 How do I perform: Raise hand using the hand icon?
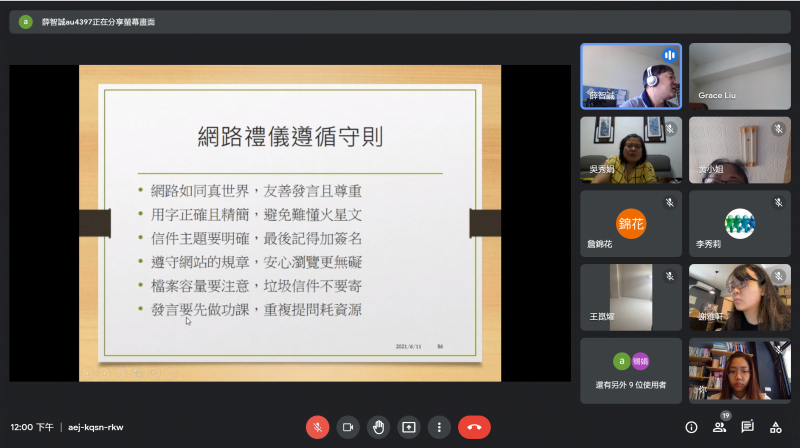378,427
